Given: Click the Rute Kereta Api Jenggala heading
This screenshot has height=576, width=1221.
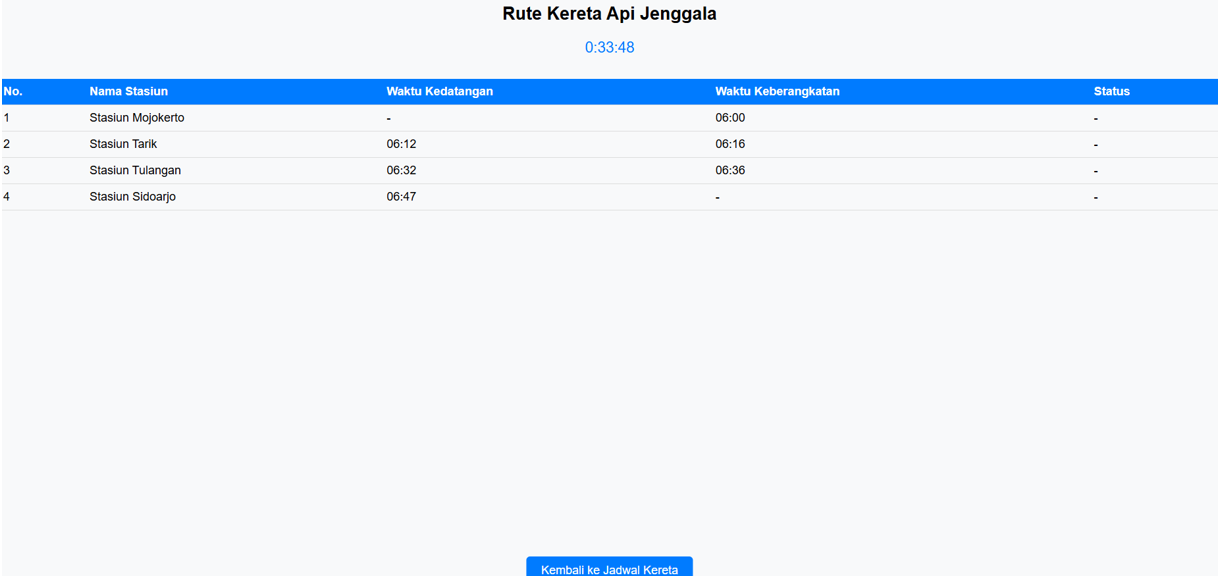Looking at the screenshot, I should (609, 14).
